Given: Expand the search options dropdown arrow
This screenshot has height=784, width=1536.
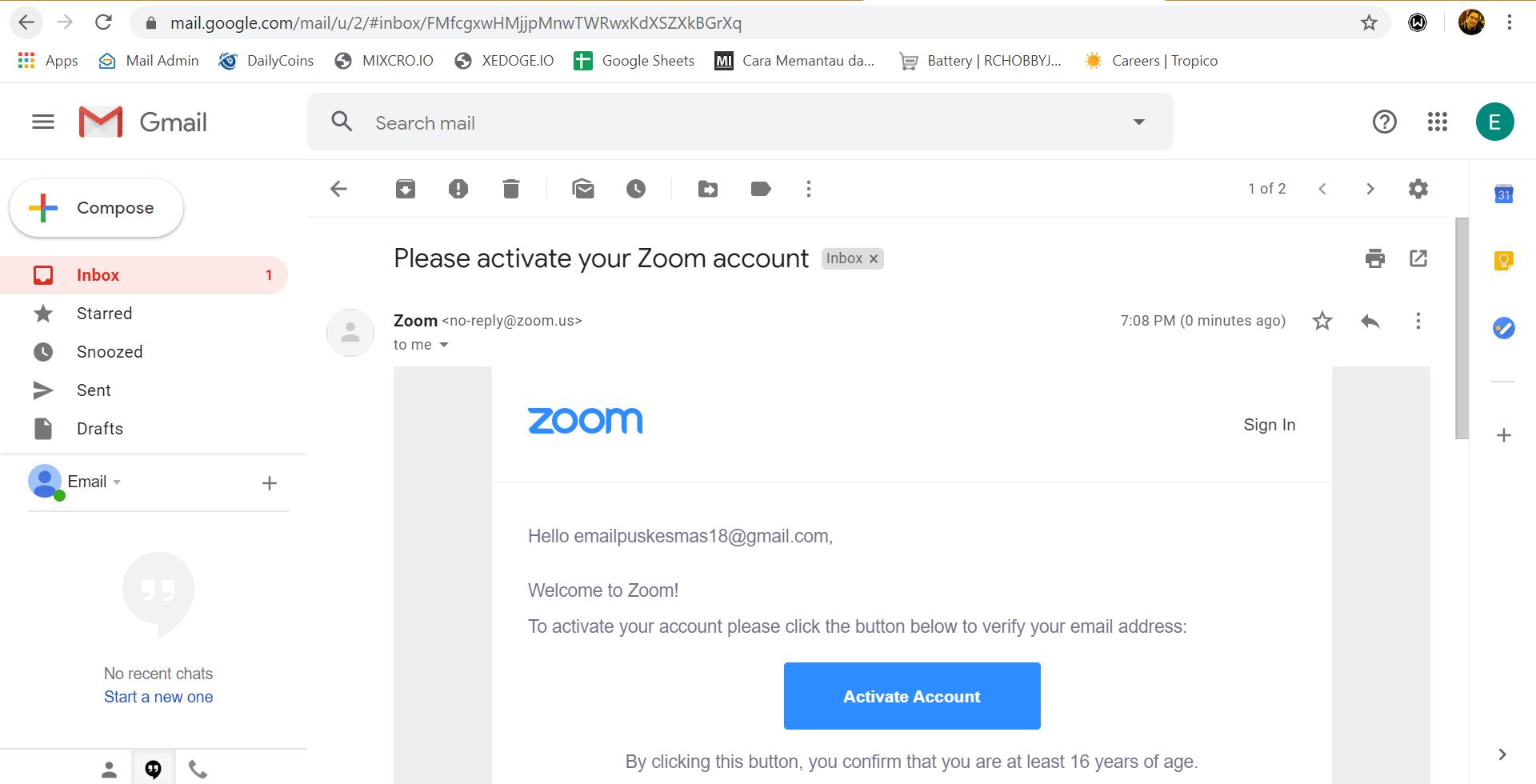Looking at the screenshot, I should coord(1139,122).
